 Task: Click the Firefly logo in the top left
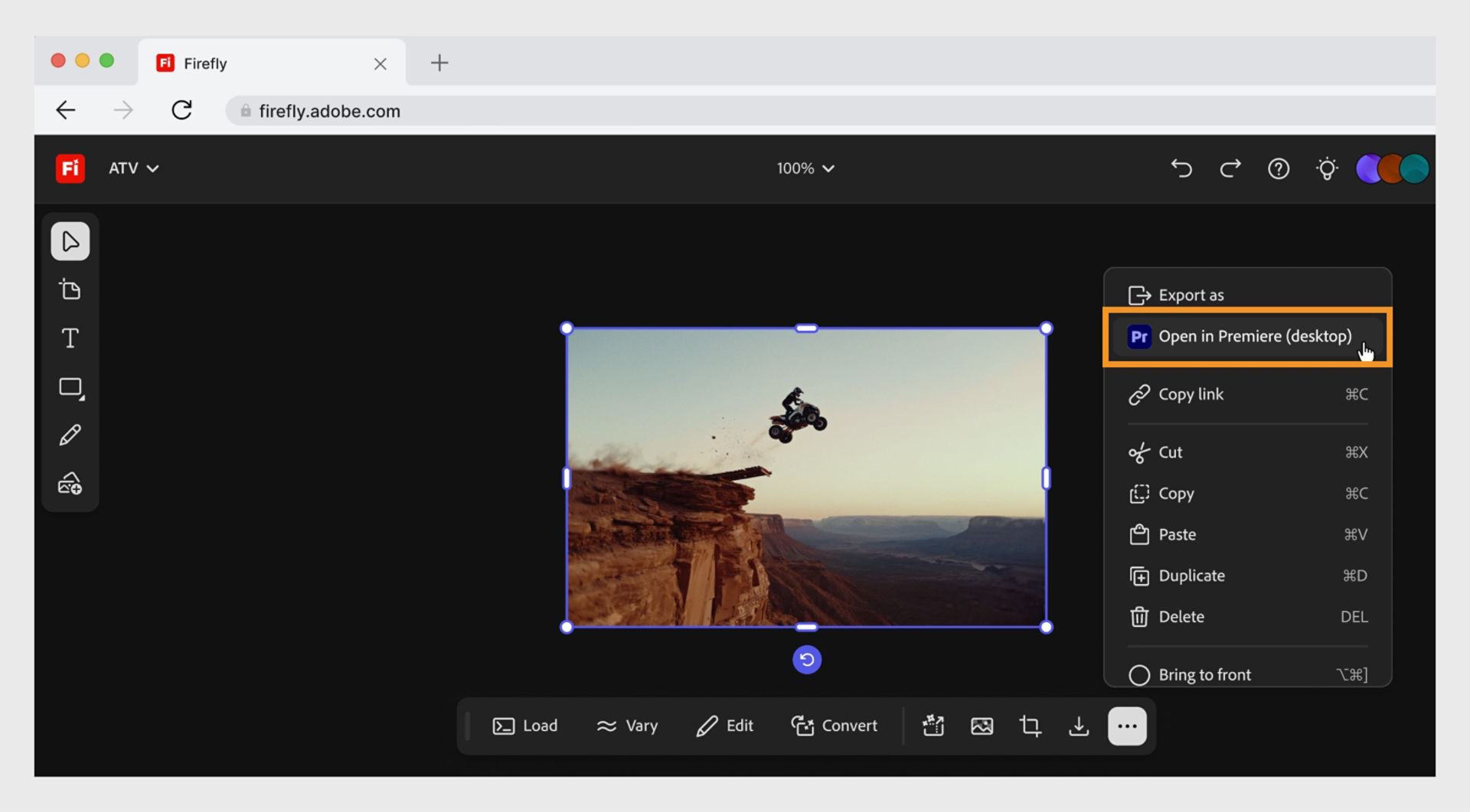point(70,168)
